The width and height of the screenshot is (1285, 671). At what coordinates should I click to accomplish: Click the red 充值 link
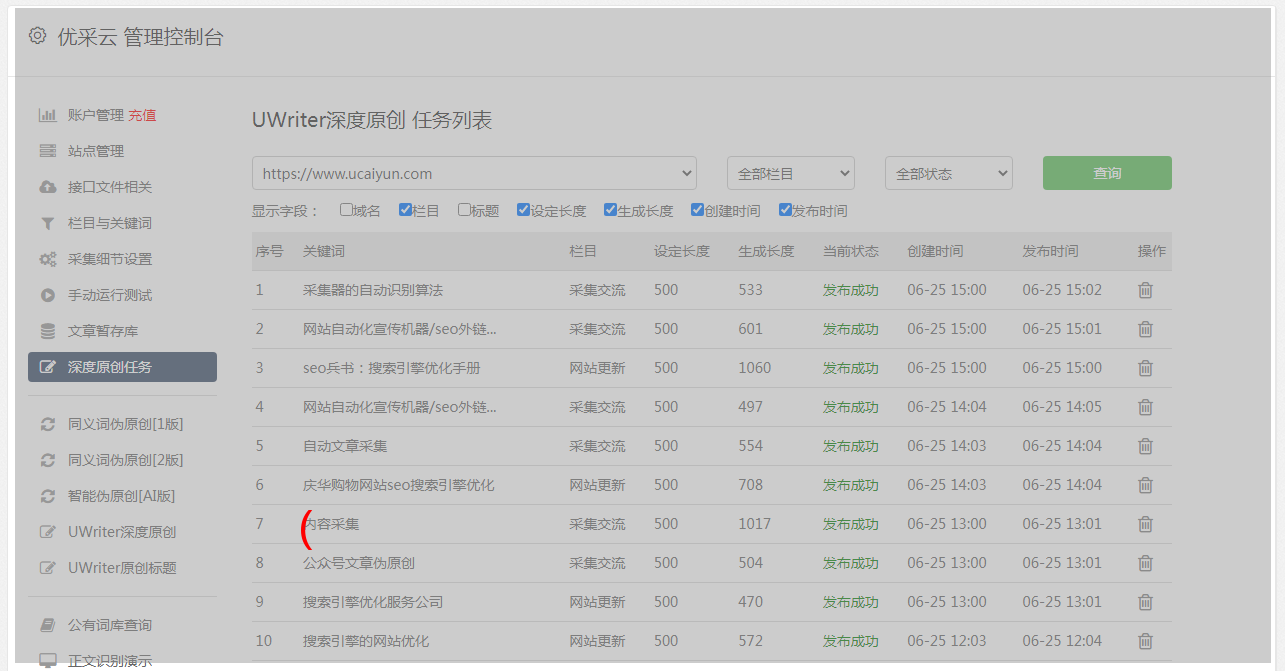[x=142, y=115]
